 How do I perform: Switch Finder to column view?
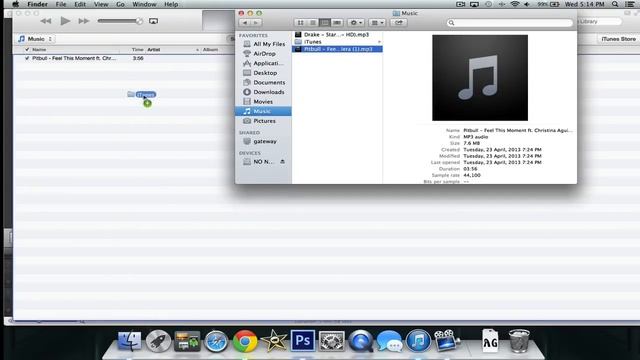tap(325, 22)
